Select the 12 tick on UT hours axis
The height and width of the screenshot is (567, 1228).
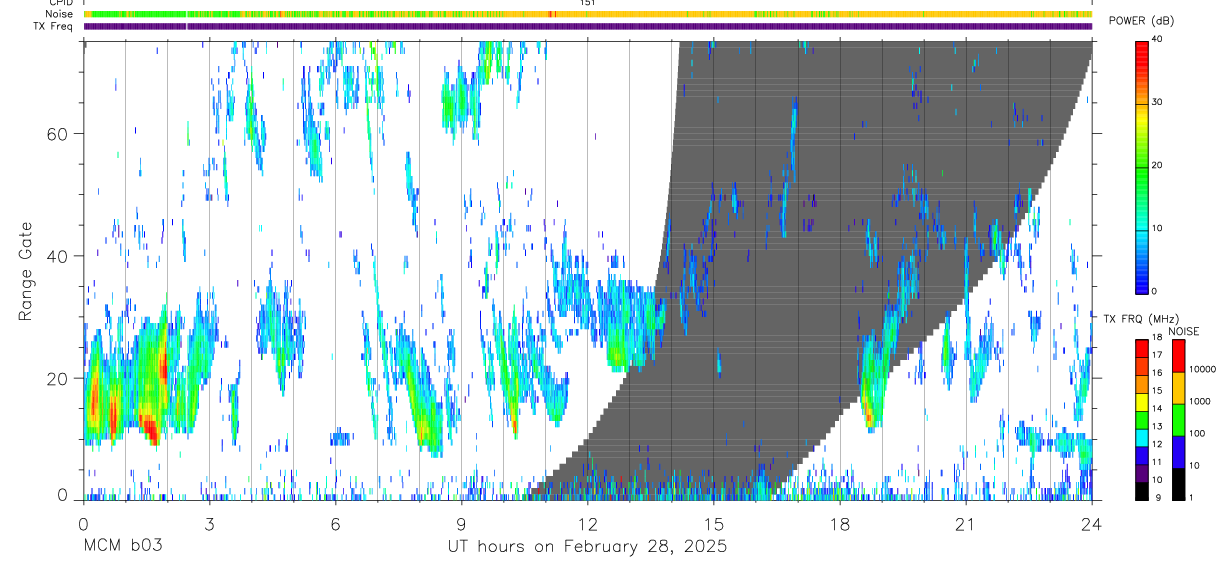tap(587, 522)
